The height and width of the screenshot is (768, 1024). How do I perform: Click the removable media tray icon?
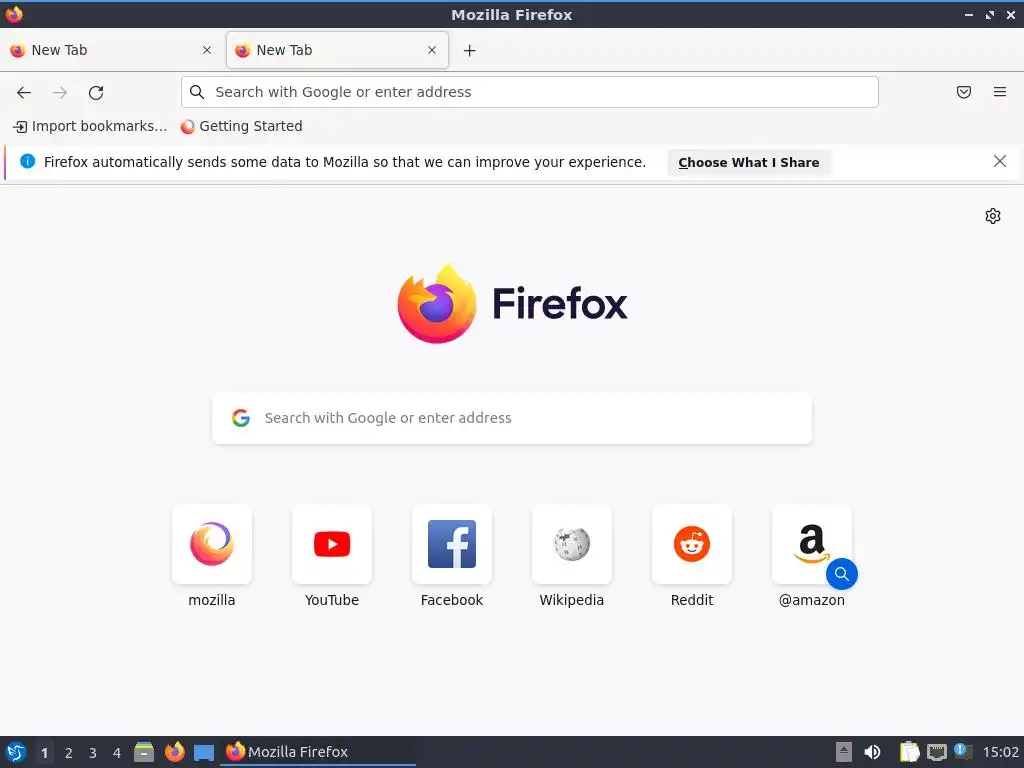844,752
